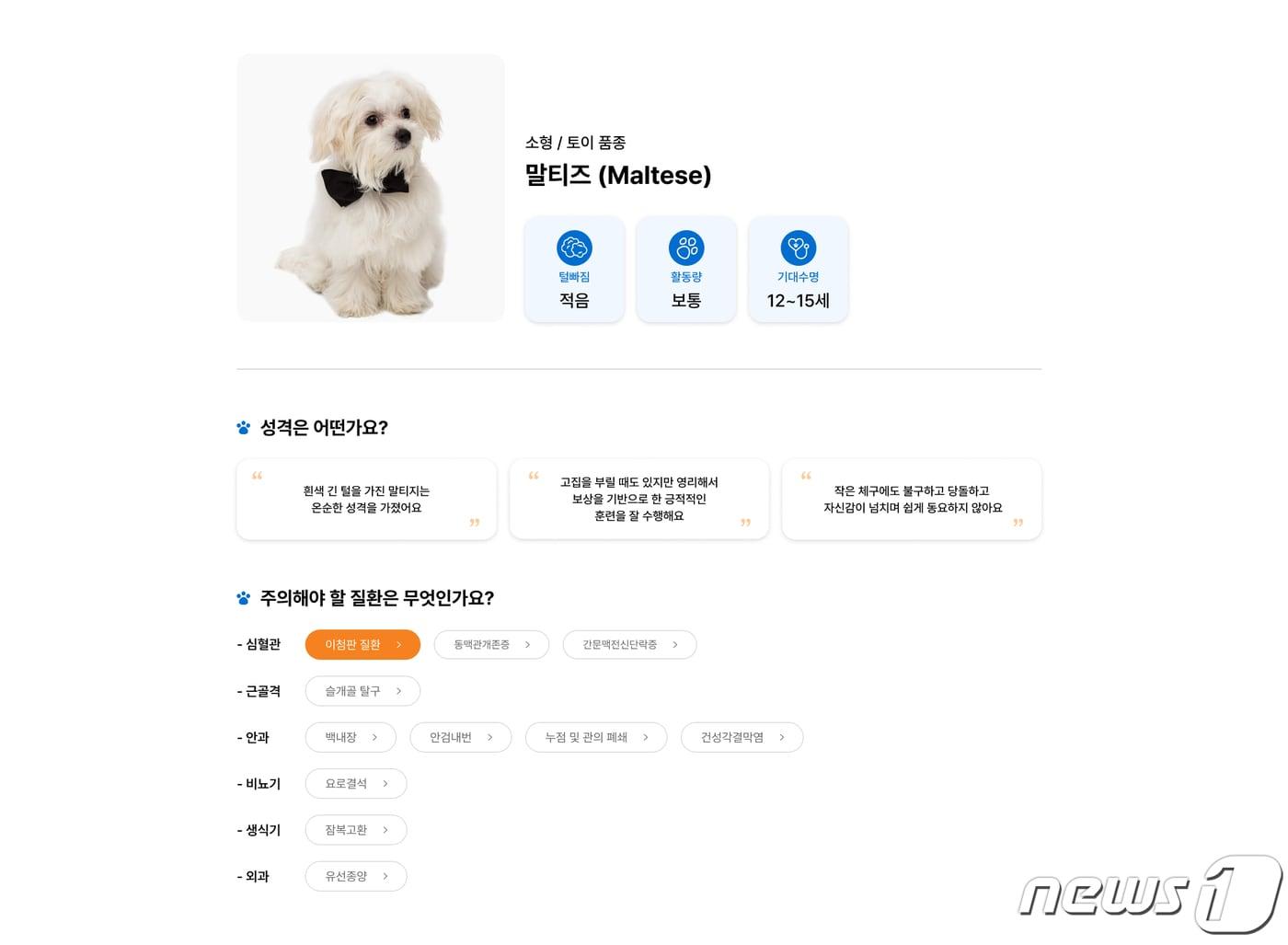Image resolution: width=1288 pixels, height=945 pixels.
Task: Click chevron arrow on 유선종양 pill
Action: click(385, 877)
